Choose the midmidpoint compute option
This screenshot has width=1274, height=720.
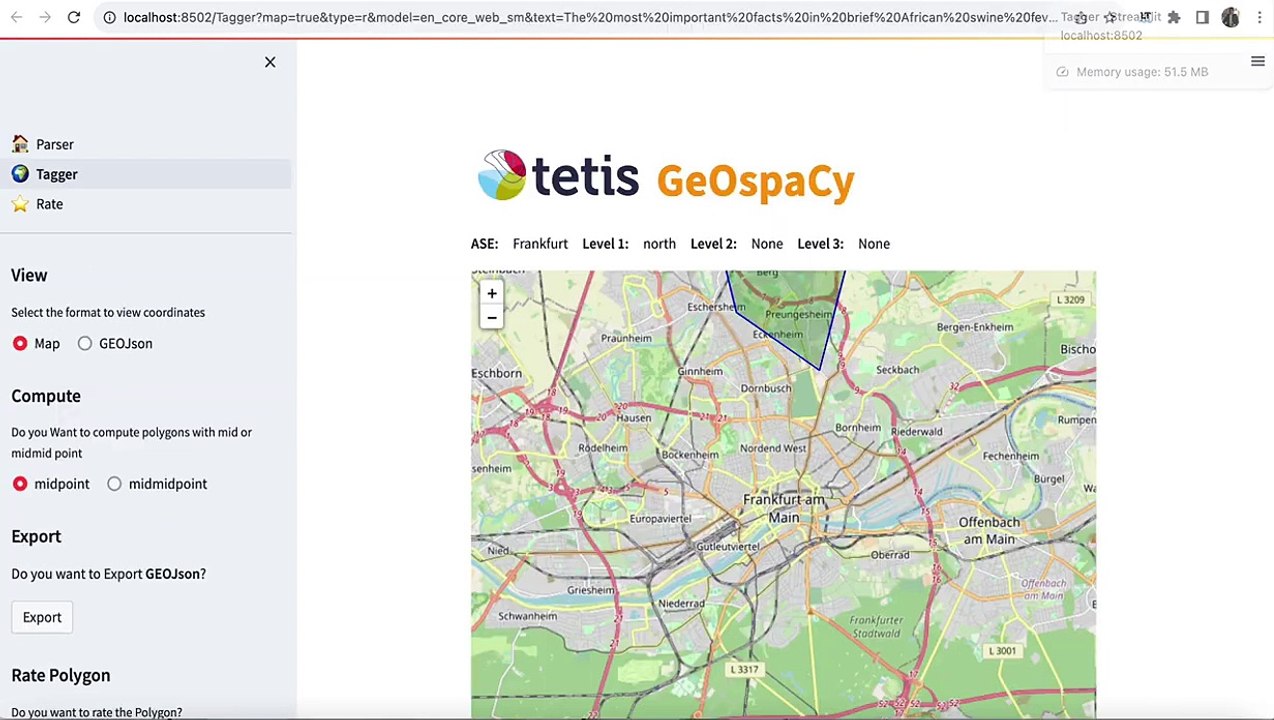pos(114,483)
